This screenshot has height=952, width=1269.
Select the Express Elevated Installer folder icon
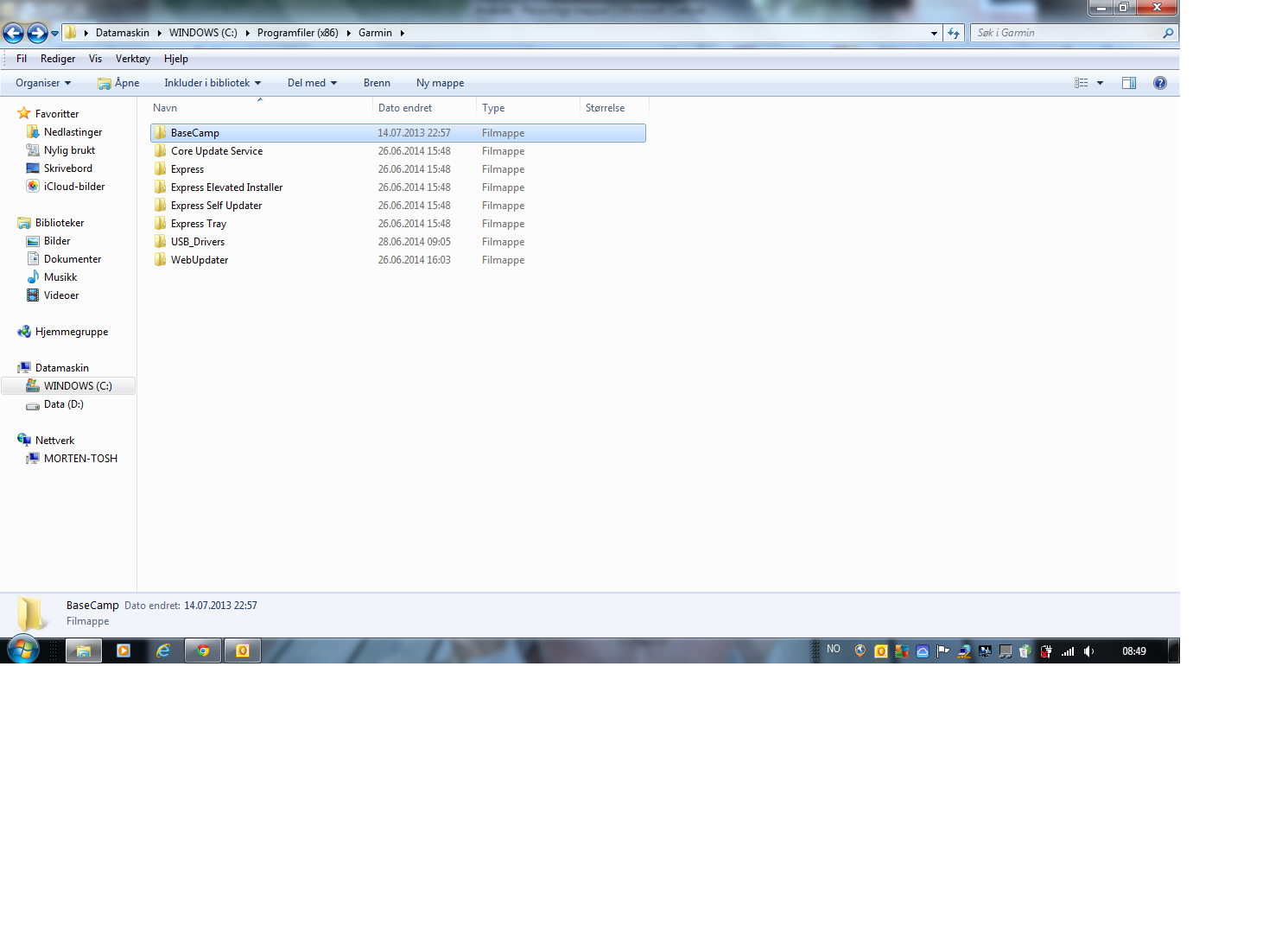161,187
